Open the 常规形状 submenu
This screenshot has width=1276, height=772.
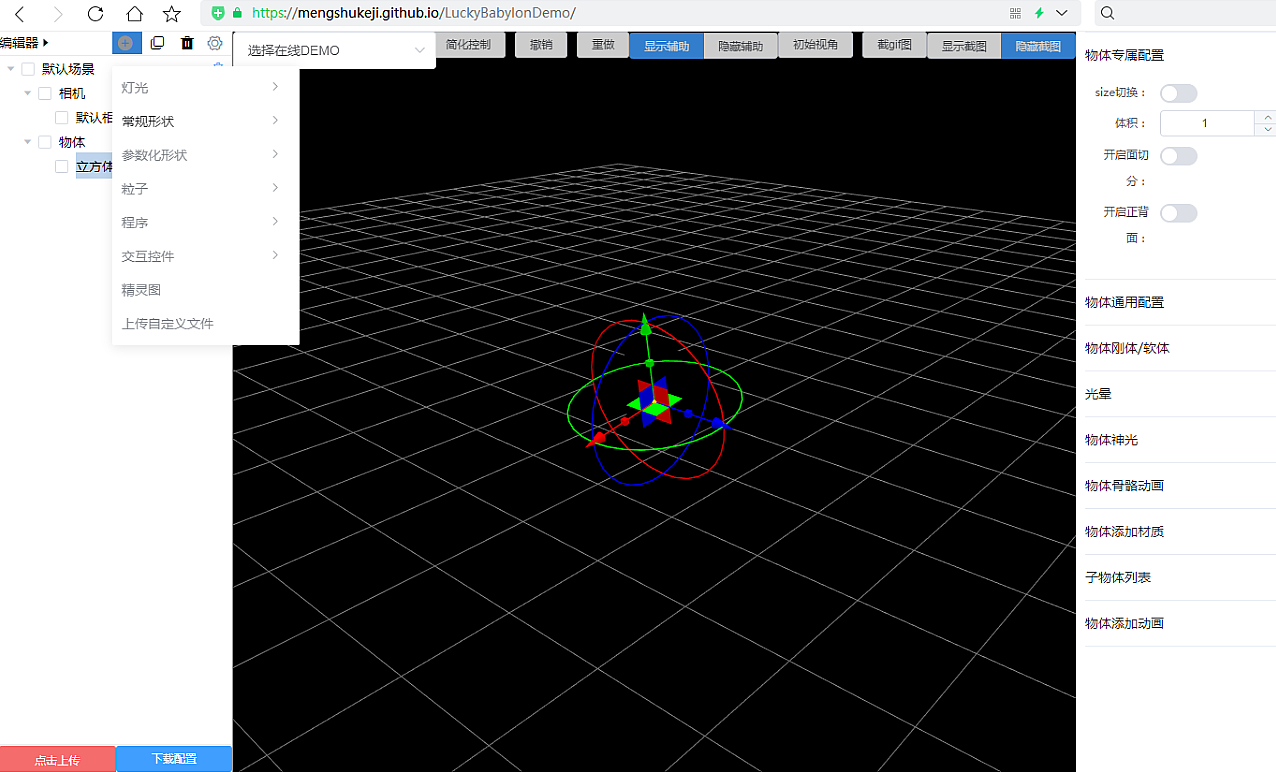205,121
